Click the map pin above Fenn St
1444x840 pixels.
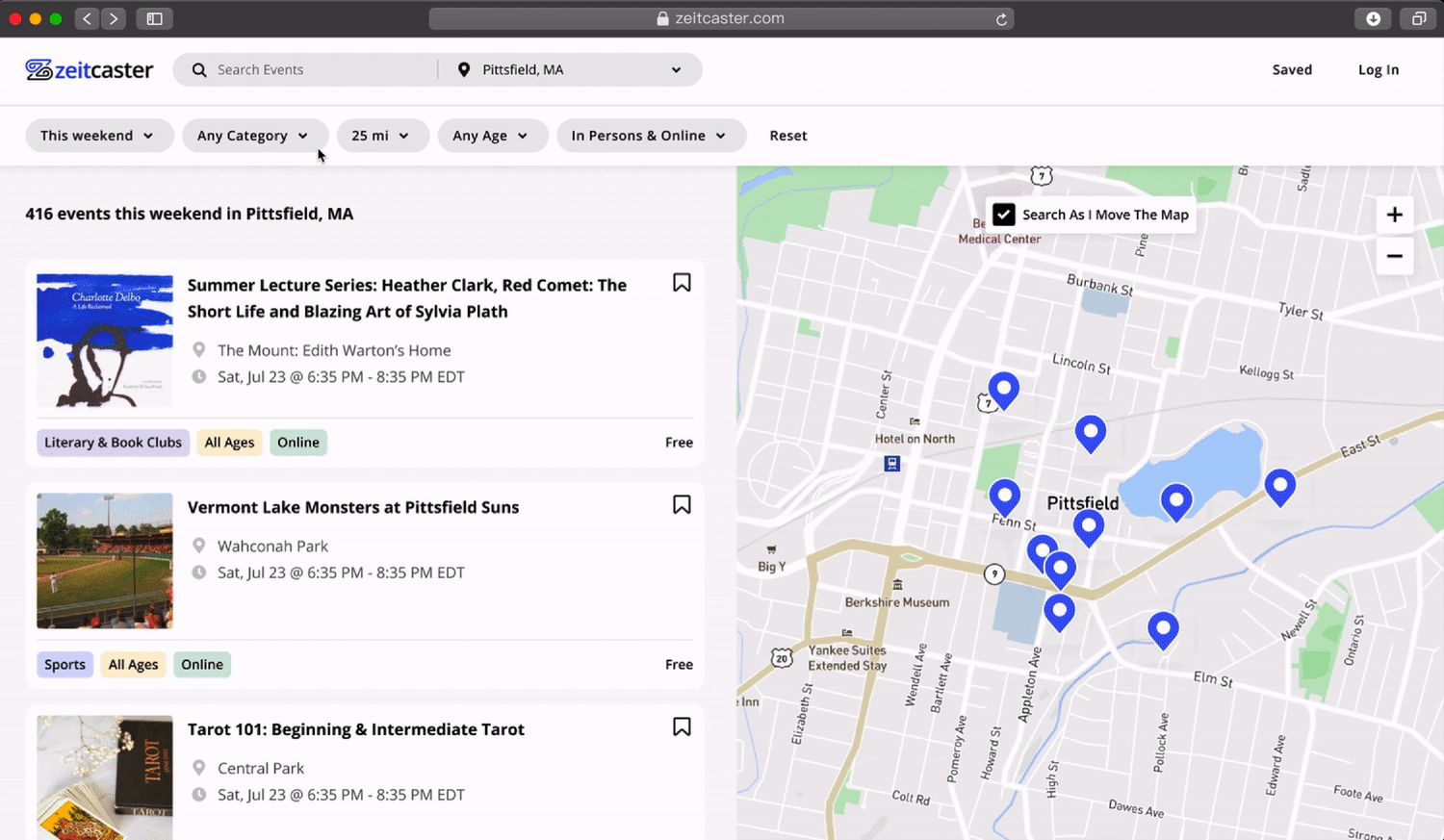[1004, 498]
